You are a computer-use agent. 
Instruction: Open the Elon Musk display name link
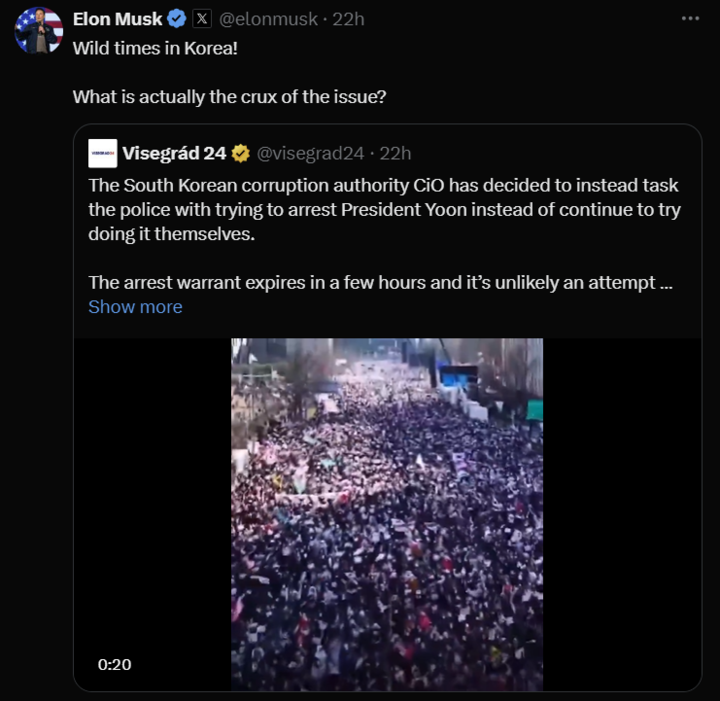tap(117, 18)
